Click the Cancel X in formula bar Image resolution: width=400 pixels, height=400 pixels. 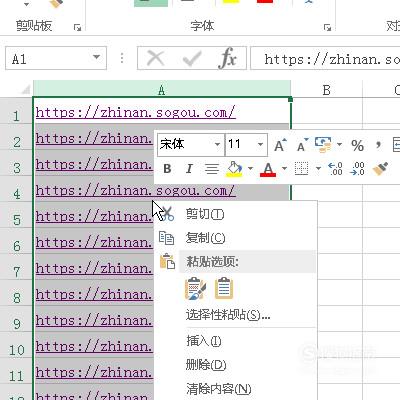coord(156,59)
